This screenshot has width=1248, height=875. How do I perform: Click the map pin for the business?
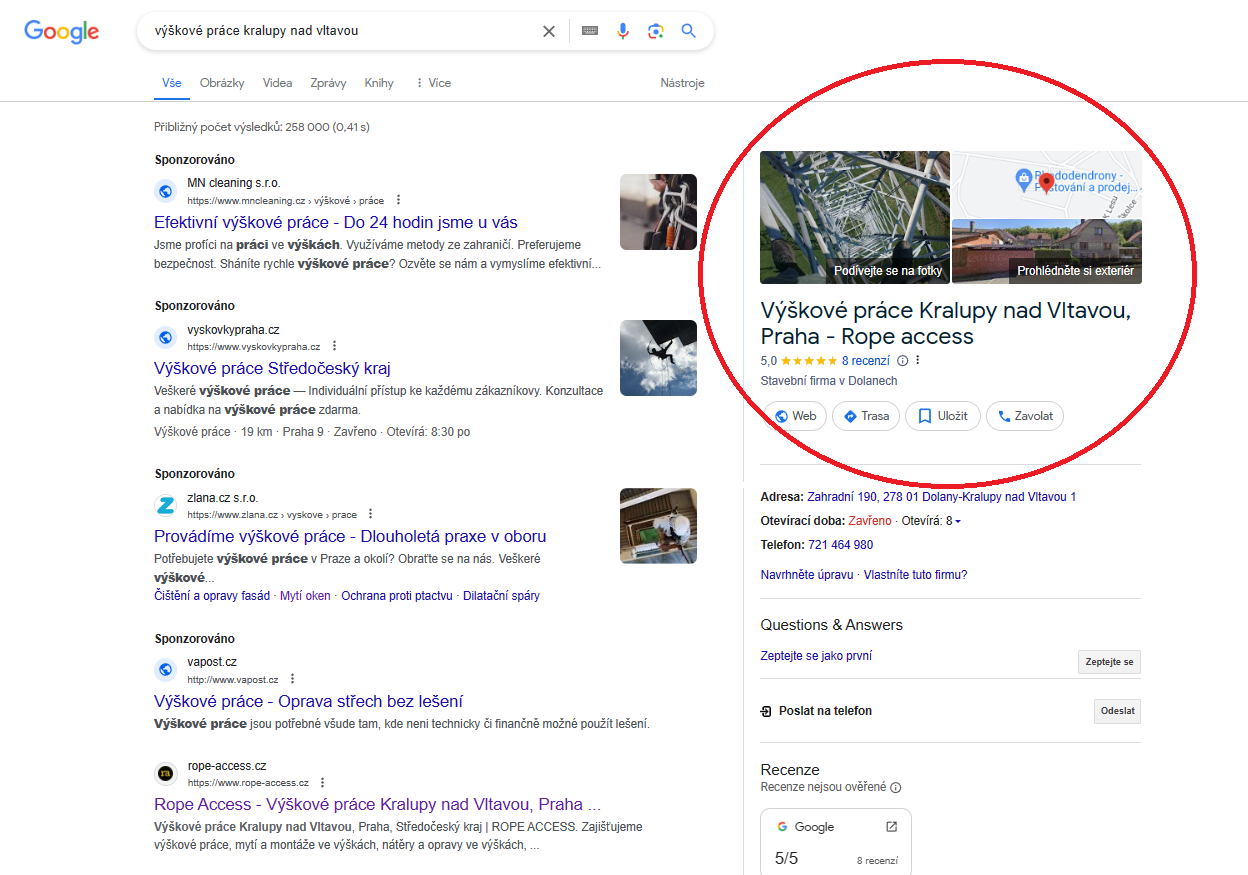coord(1047,183)
